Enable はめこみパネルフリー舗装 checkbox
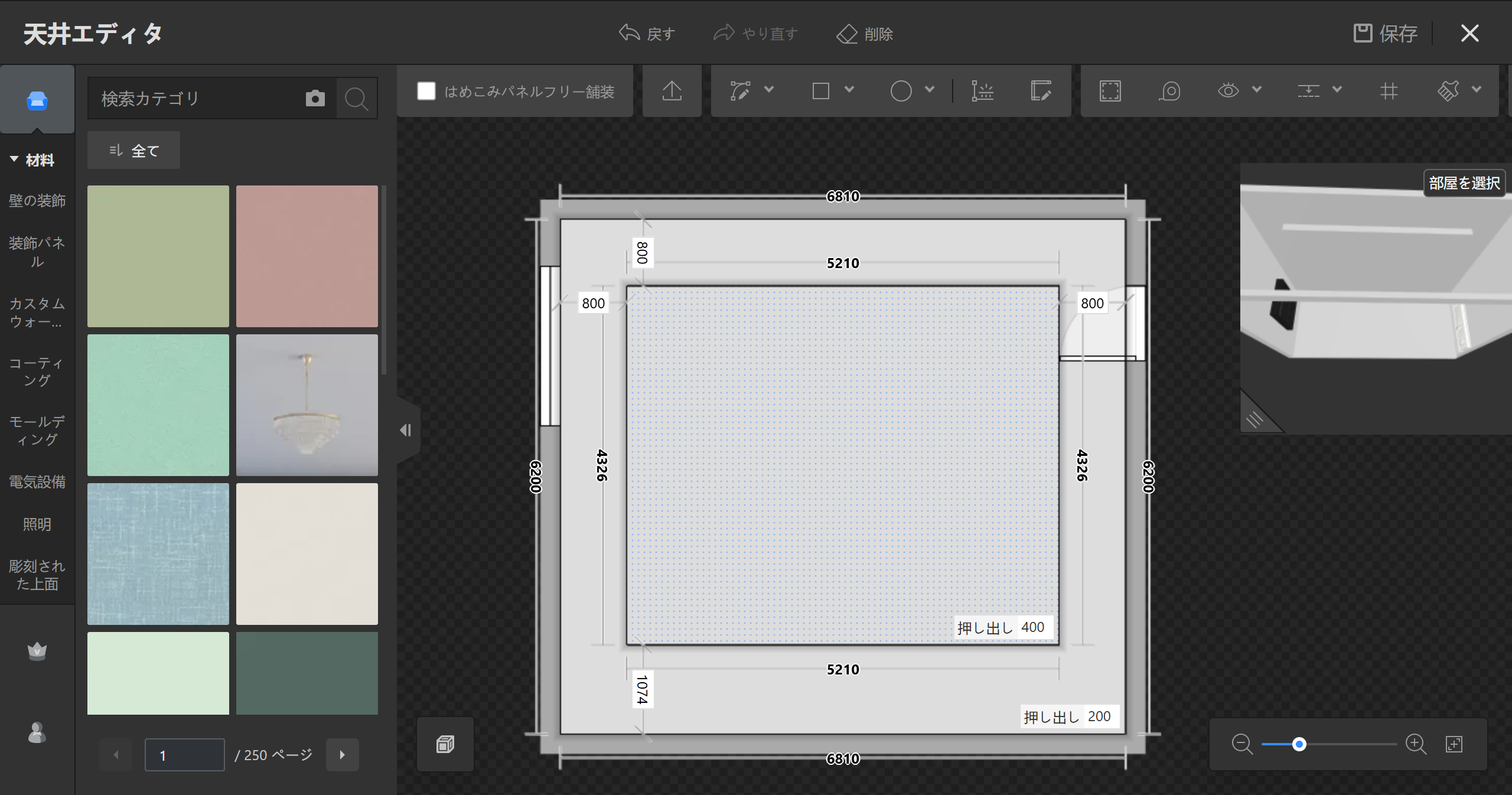This screenshot has height=795, width=1512. pos(426,91)
